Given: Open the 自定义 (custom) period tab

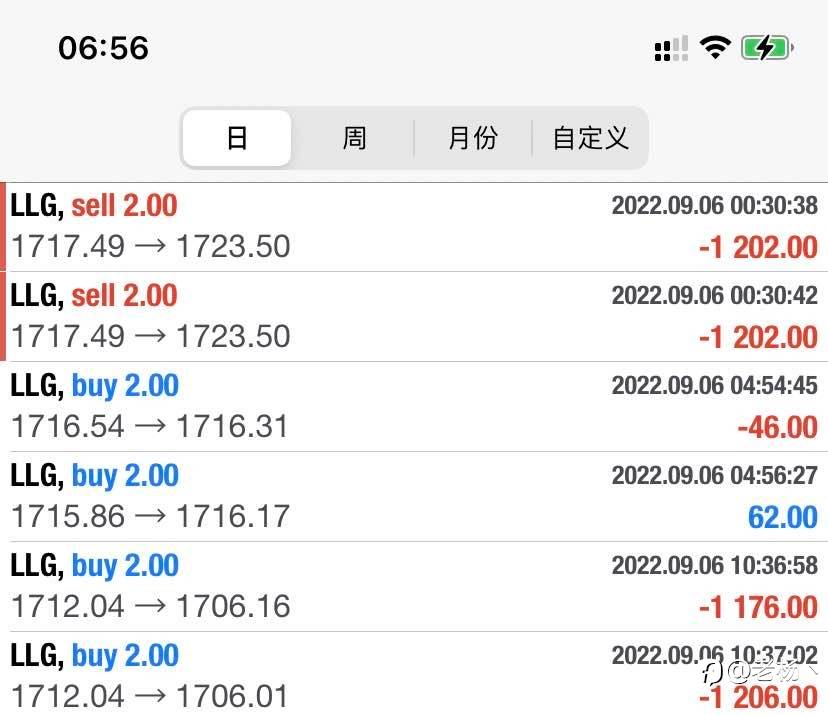Looking at the screenshot, I should [590, 138].
